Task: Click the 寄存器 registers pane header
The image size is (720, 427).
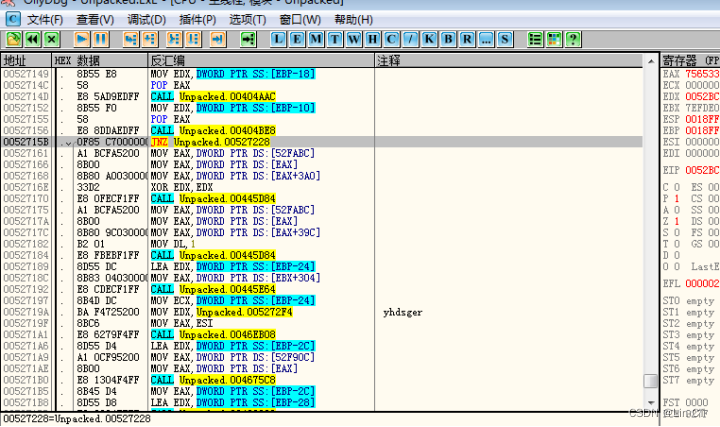Action: coord(690,61)
